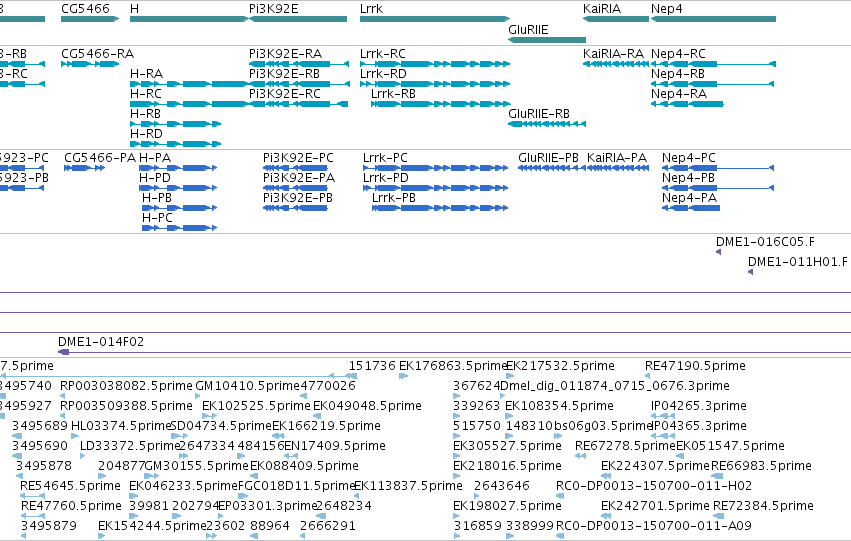Click the EK176863.5prime marker
851x541 pixels.
403,376
